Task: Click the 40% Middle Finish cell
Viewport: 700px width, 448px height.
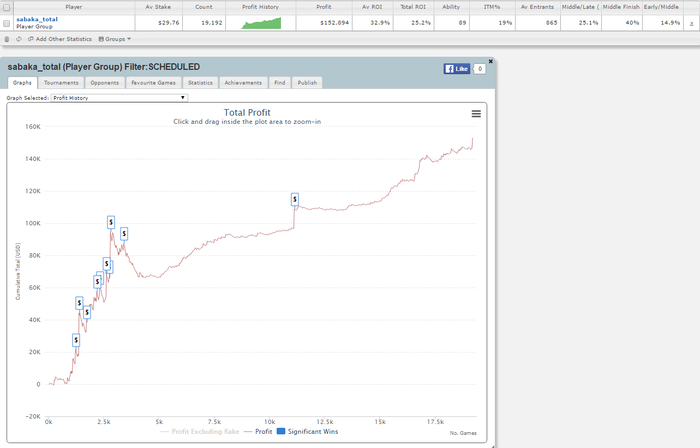Action: [621, 23]
